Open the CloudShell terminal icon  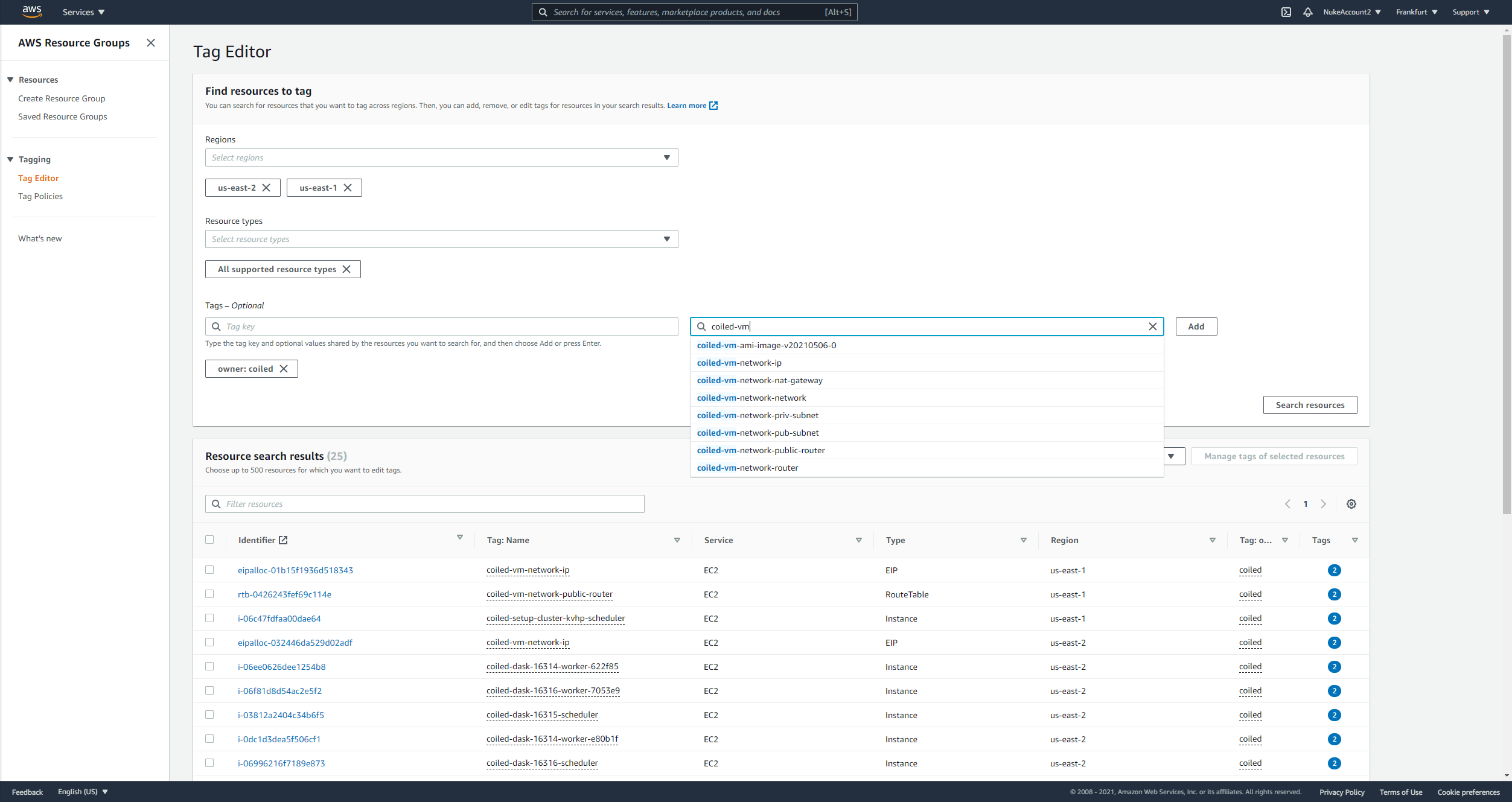point(1286,12)
